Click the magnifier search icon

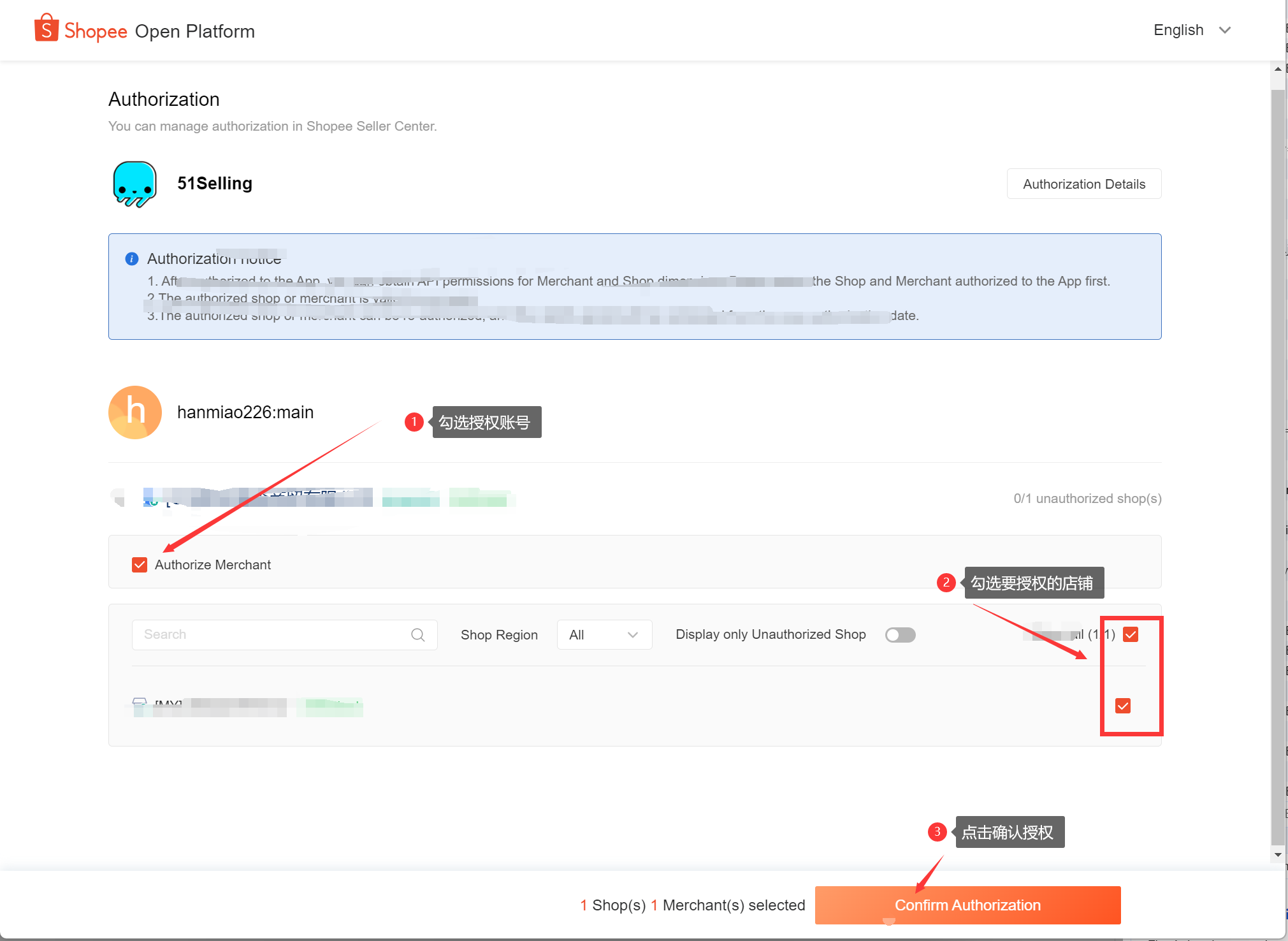[418, 634]
